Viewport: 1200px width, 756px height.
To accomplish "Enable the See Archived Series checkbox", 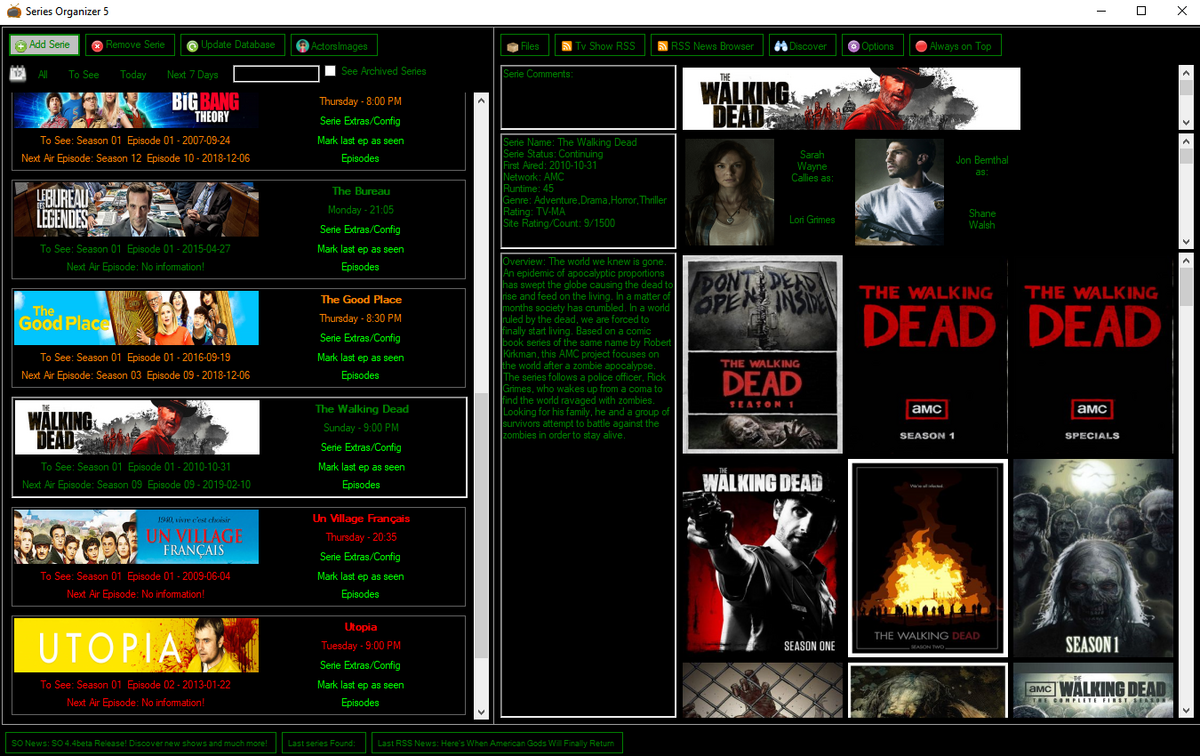I will click(330, 72).
